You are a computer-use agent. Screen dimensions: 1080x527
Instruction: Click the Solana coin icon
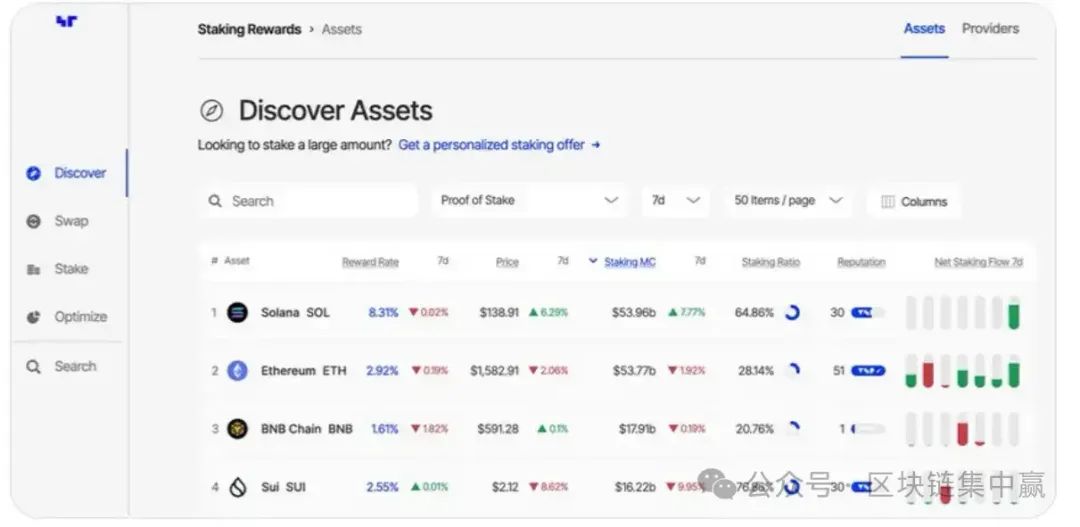pos(238,313)
